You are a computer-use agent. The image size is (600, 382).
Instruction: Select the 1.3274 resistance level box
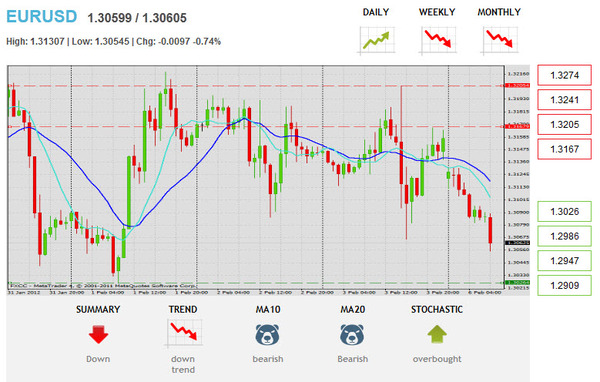(564, 75)
